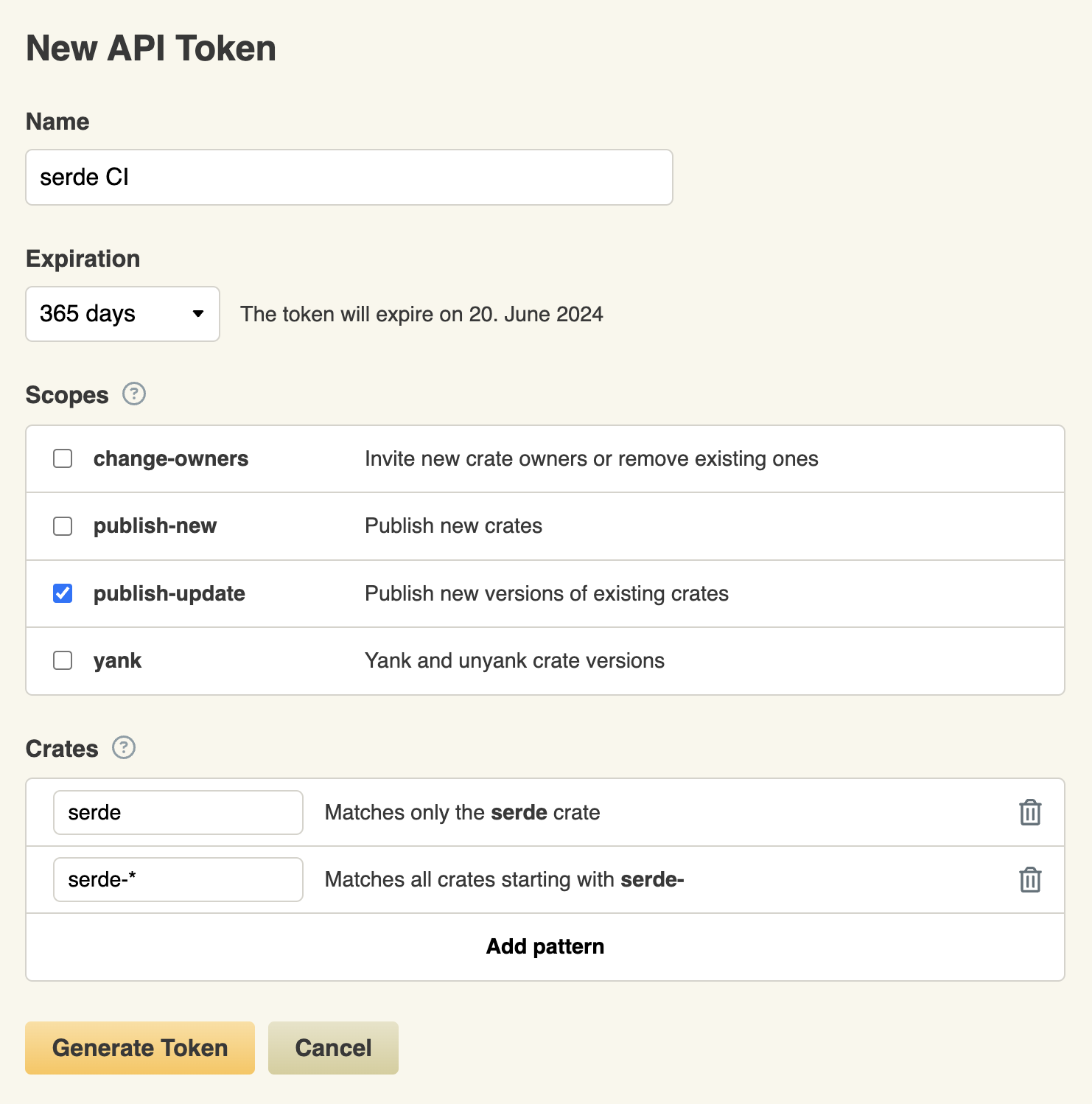Edit the serde-* crate pattern field
1092x1104 pixels.
(x=178, y=879)
